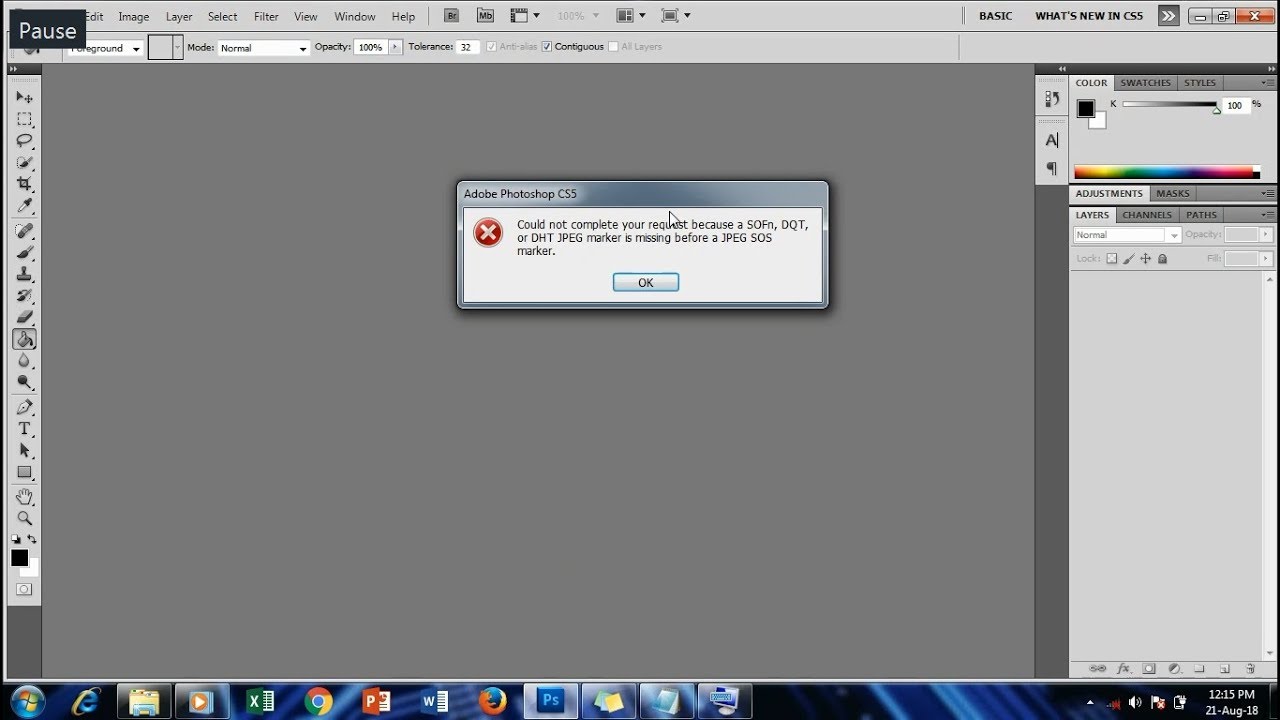Toggle Quick Mask mode
The width and height of the screenshot is (1280, 720).
coord(24,589)
